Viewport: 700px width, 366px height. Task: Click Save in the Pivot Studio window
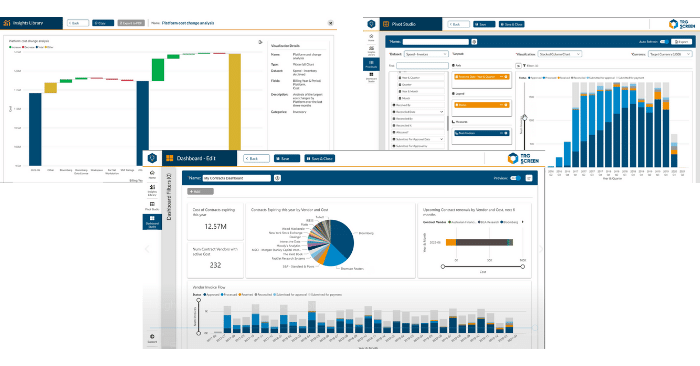(x=484, y=24)
